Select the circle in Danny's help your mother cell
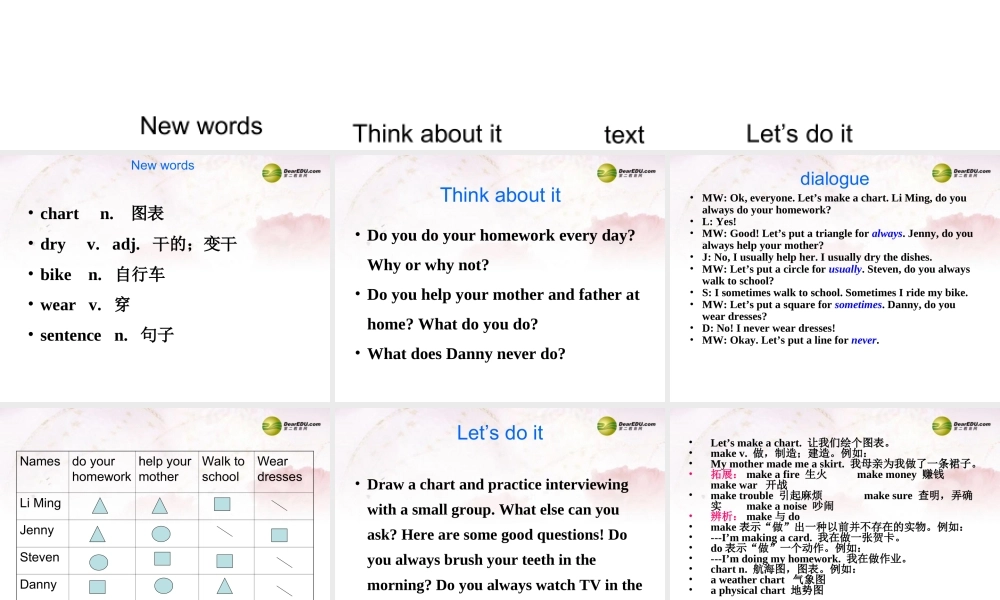Image resolution: width=1000 pixels, height=600 pixels. click(x=163, y=586)
